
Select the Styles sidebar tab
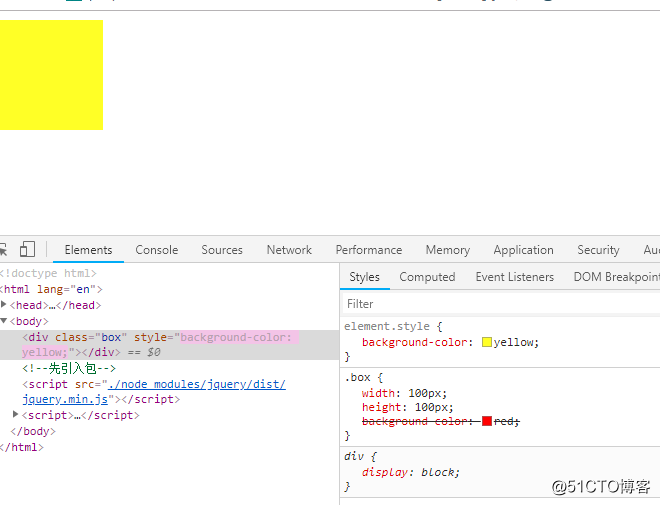pos(365,277)
